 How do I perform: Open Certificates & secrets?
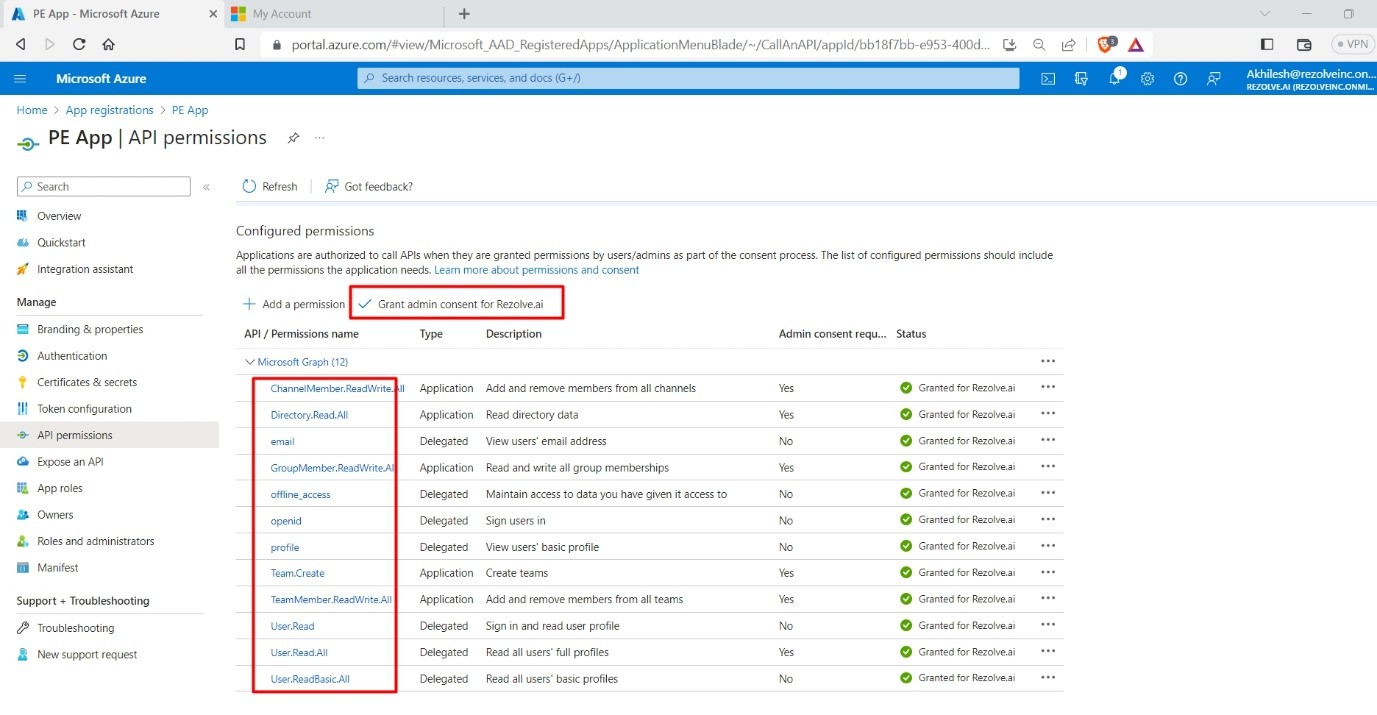(x=87, y=382)
